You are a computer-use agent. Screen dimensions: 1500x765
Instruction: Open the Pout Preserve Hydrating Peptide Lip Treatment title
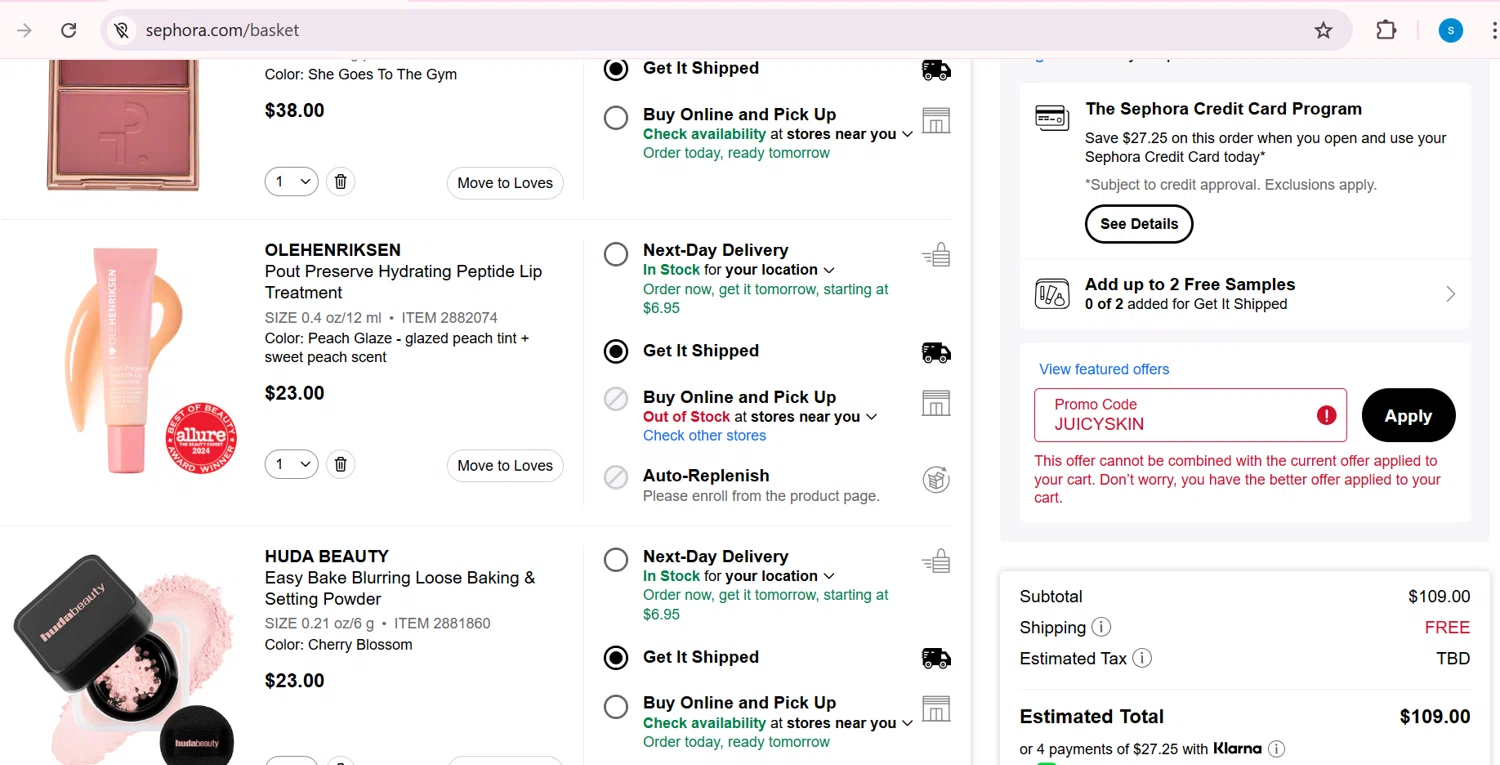(403, 282)
